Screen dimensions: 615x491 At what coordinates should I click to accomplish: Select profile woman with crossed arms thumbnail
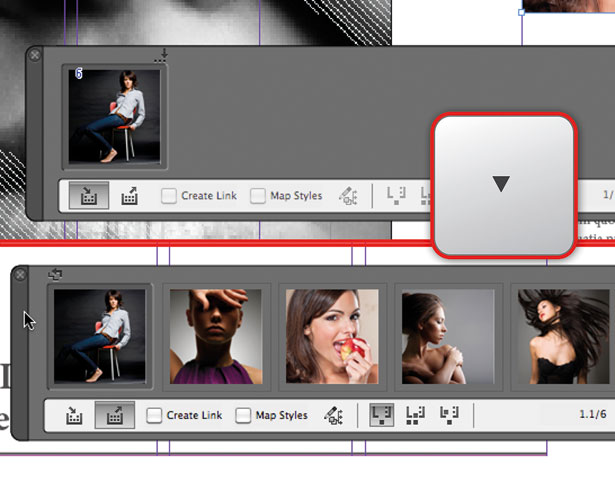448,336
